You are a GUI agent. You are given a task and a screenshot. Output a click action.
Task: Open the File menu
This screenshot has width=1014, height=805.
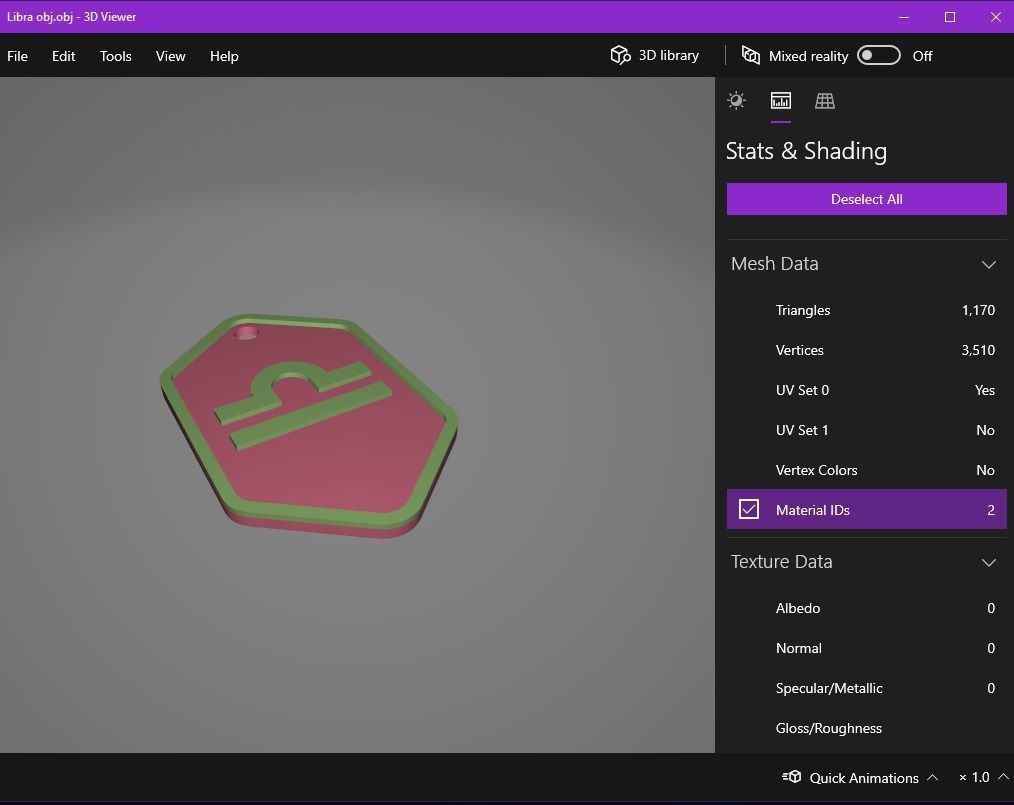pyautogui.click(x=17, y=56)
